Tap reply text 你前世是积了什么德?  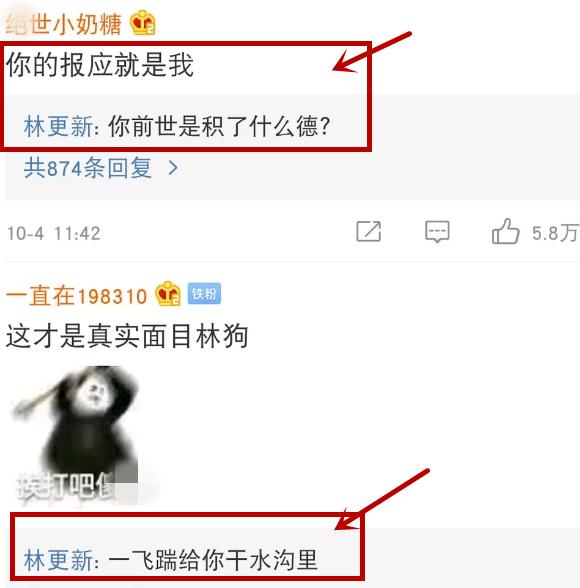coord(219,126)
